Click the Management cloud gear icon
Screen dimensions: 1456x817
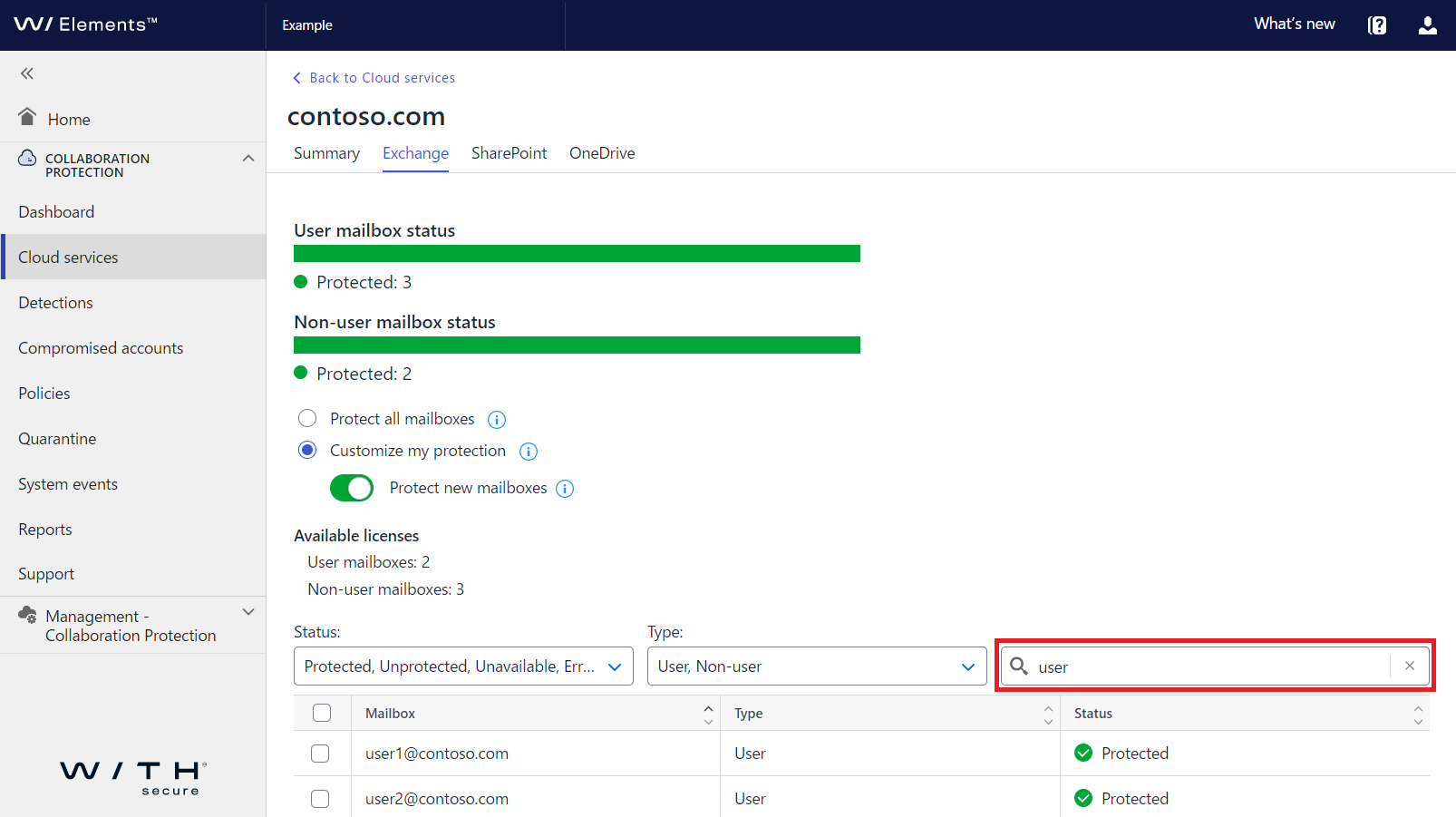pyautogui.click(x=28, y=615)
